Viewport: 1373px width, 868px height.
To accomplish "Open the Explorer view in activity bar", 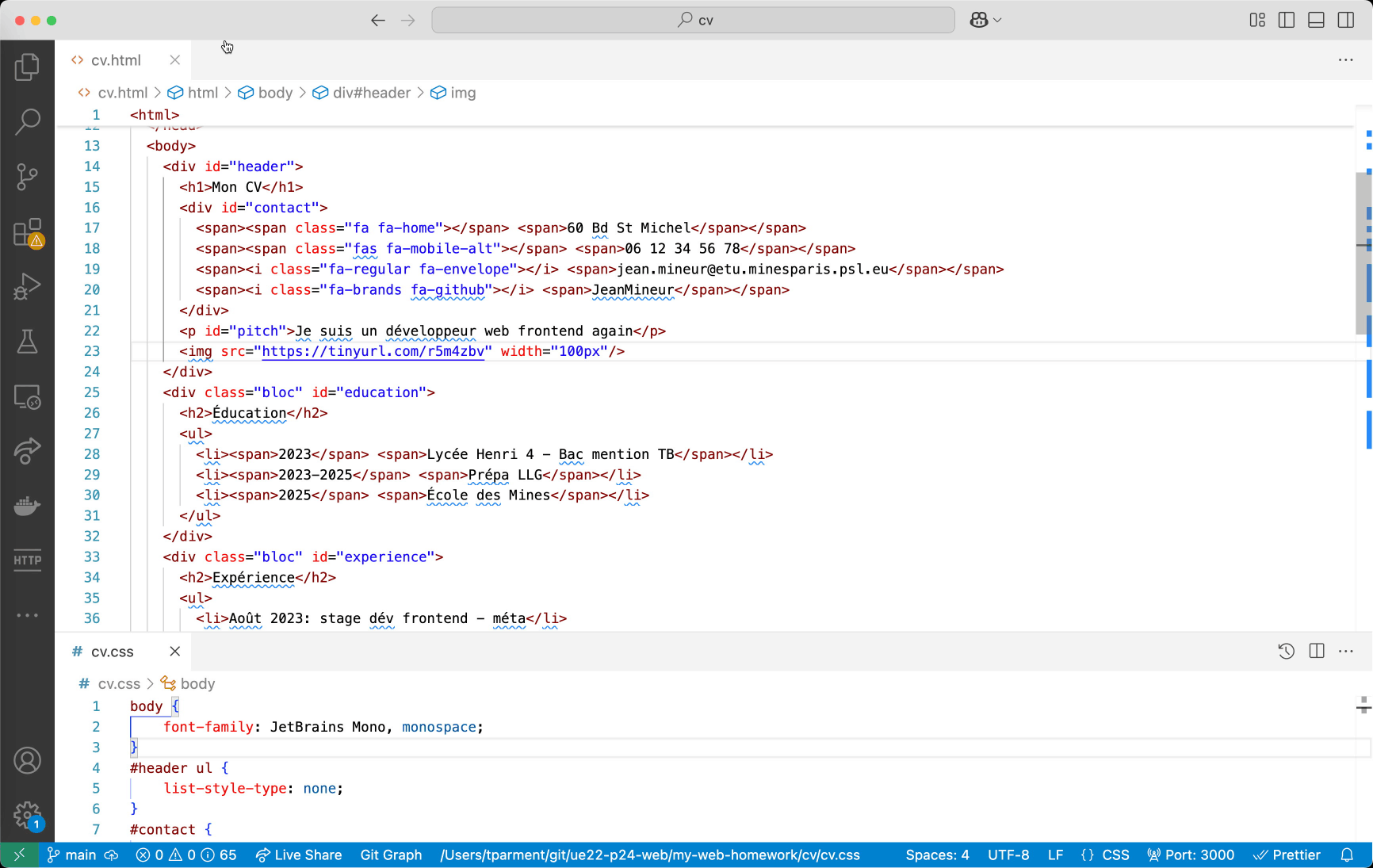I will 27,67.
